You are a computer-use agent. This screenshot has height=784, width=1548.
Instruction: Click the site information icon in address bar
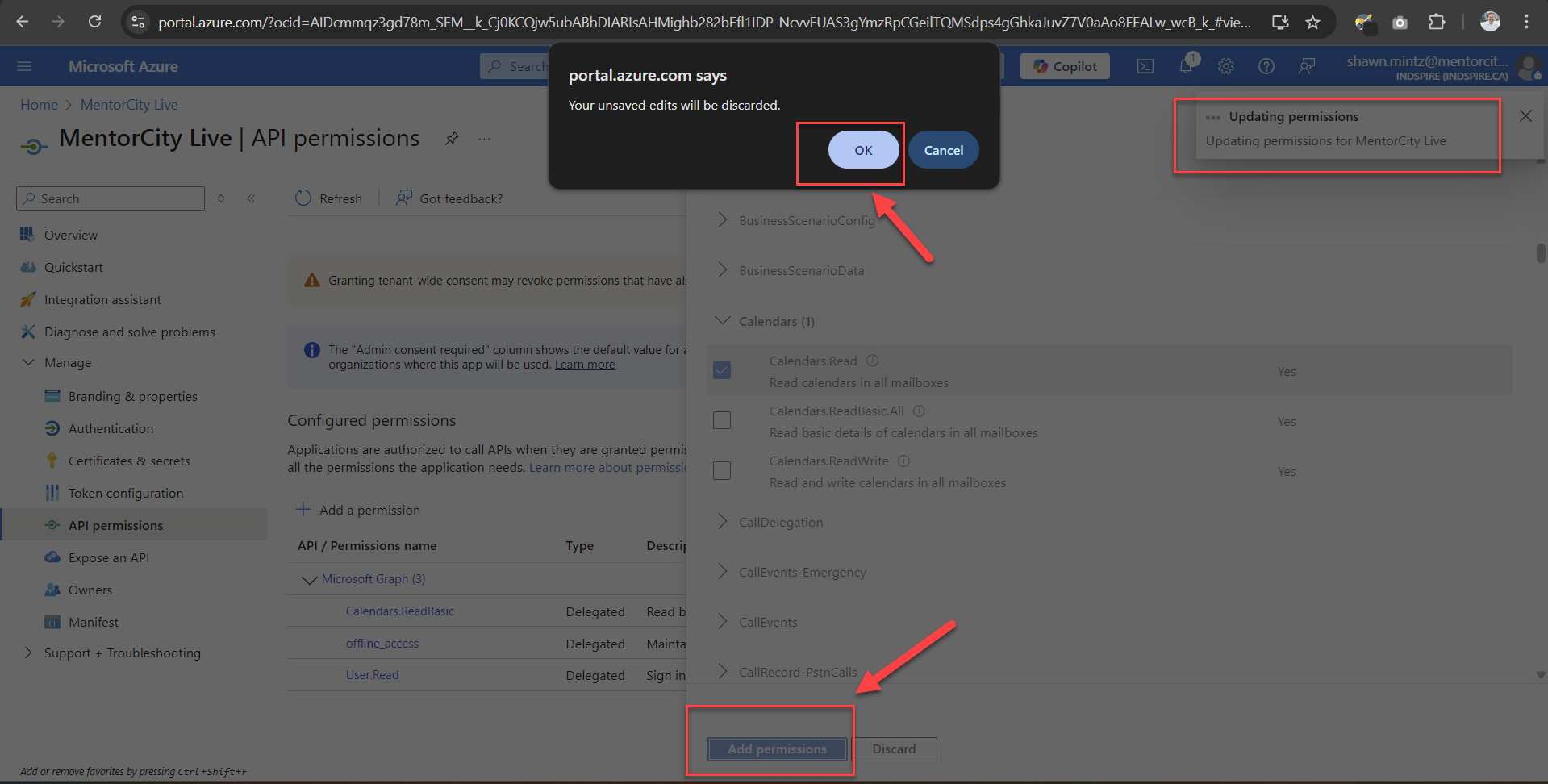tap(138, 22)
